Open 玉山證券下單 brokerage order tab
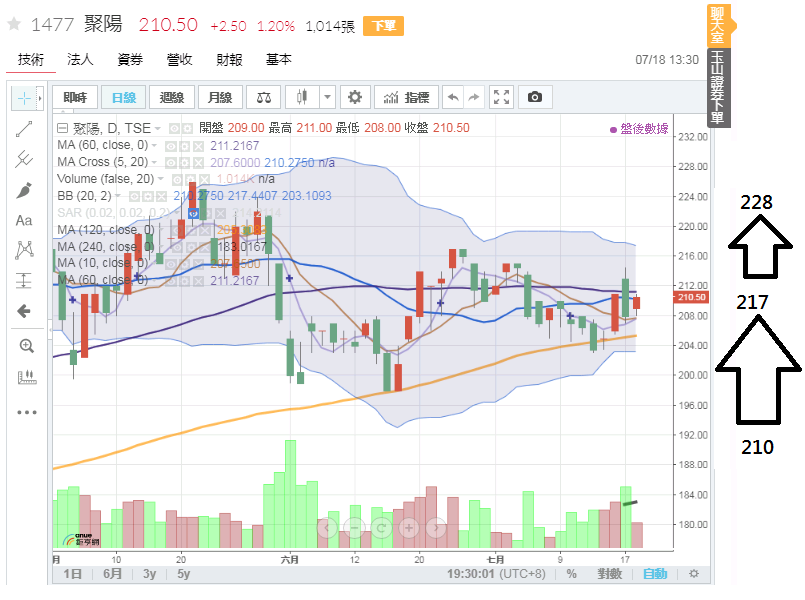The width and height of the screenshot is (805, 600). [718, 87]
